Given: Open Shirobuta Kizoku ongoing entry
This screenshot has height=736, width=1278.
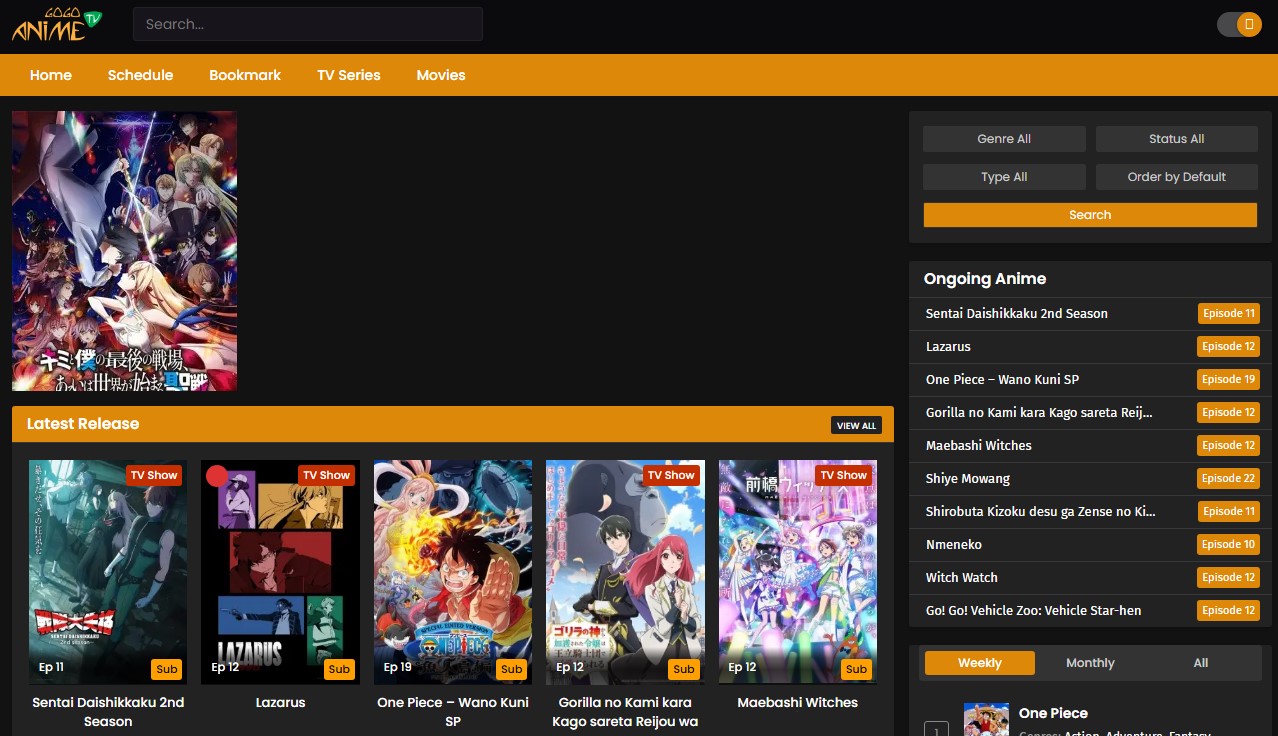Looking at the screenshot, I should coord(1041,511).
